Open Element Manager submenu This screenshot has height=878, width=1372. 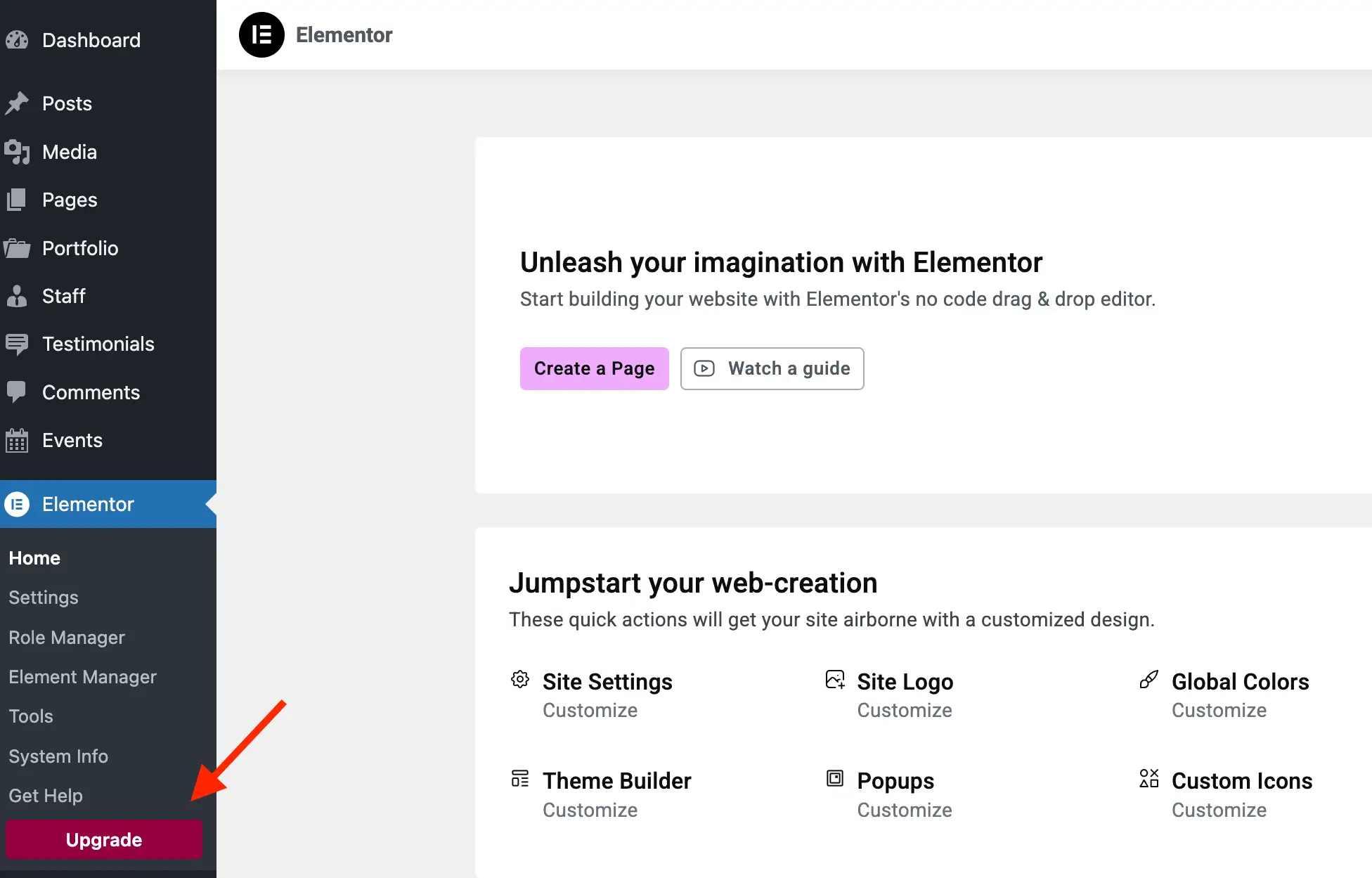tap(82, 677)
